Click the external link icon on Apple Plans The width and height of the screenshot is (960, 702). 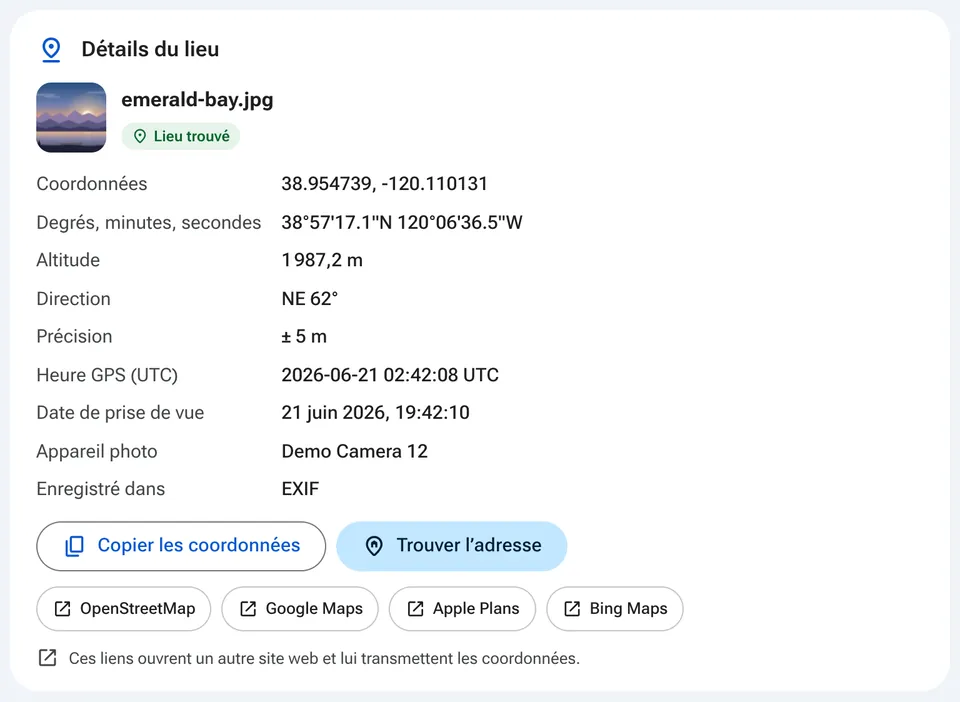point(415,608)
